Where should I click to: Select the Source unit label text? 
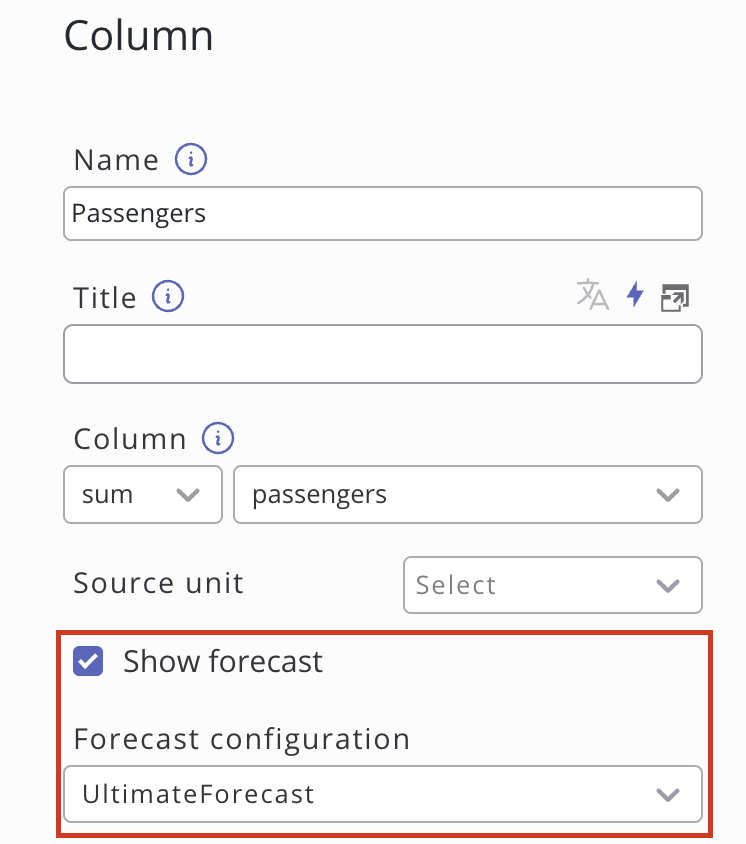[158, 583]
